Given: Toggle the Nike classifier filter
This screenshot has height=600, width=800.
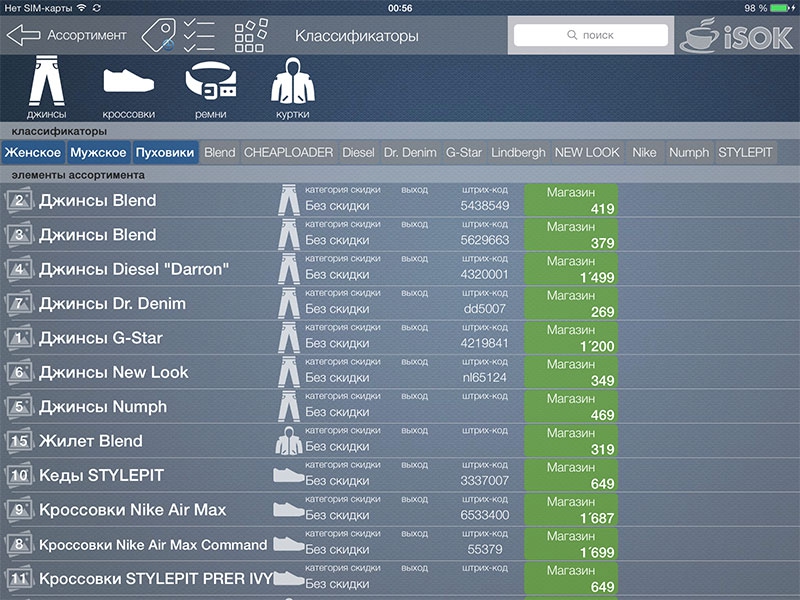Looking at the screenshot, I should pyautogui.click(x=644, y=153).
